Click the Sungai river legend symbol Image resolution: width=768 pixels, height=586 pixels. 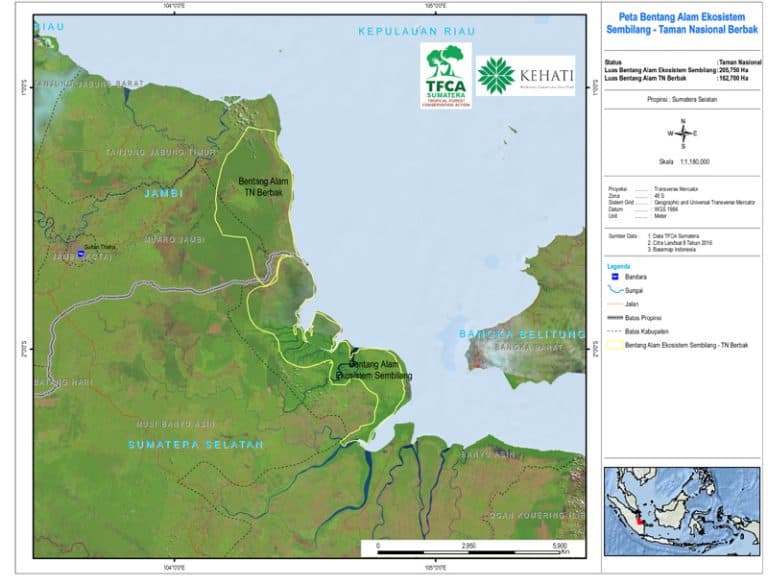(614, 289)
